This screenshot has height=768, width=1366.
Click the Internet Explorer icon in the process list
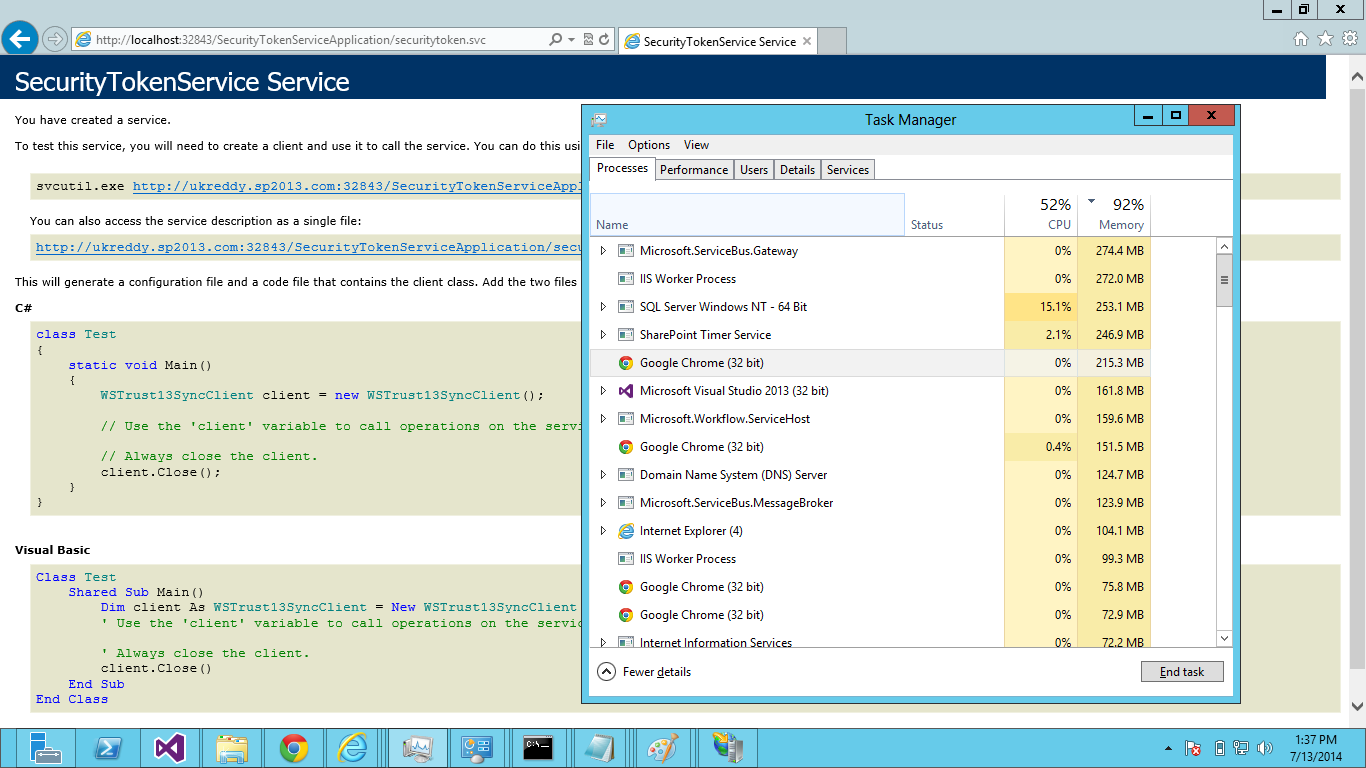pos(626,531)
